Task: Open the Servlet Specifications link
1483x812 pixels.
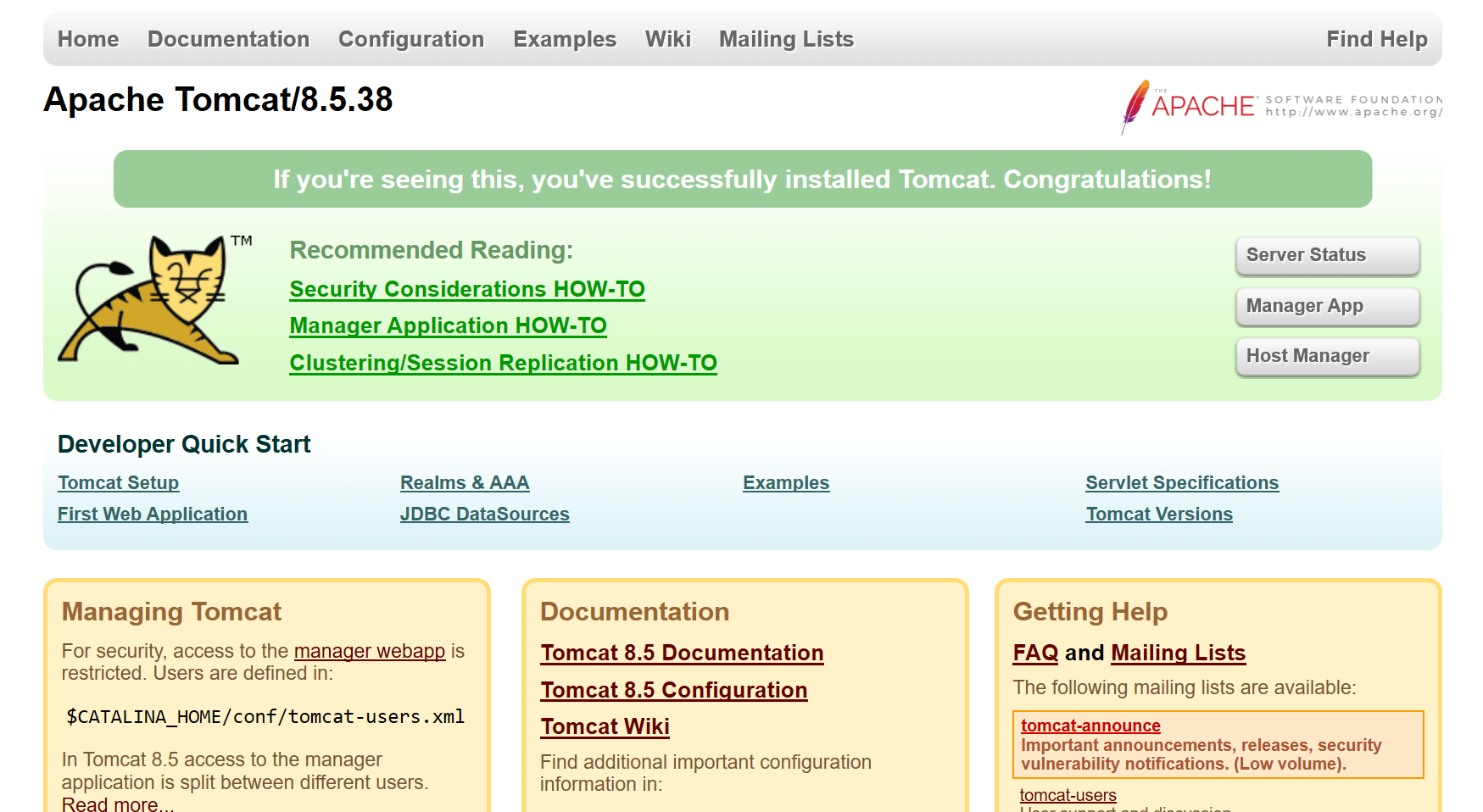Action: 1182,482
